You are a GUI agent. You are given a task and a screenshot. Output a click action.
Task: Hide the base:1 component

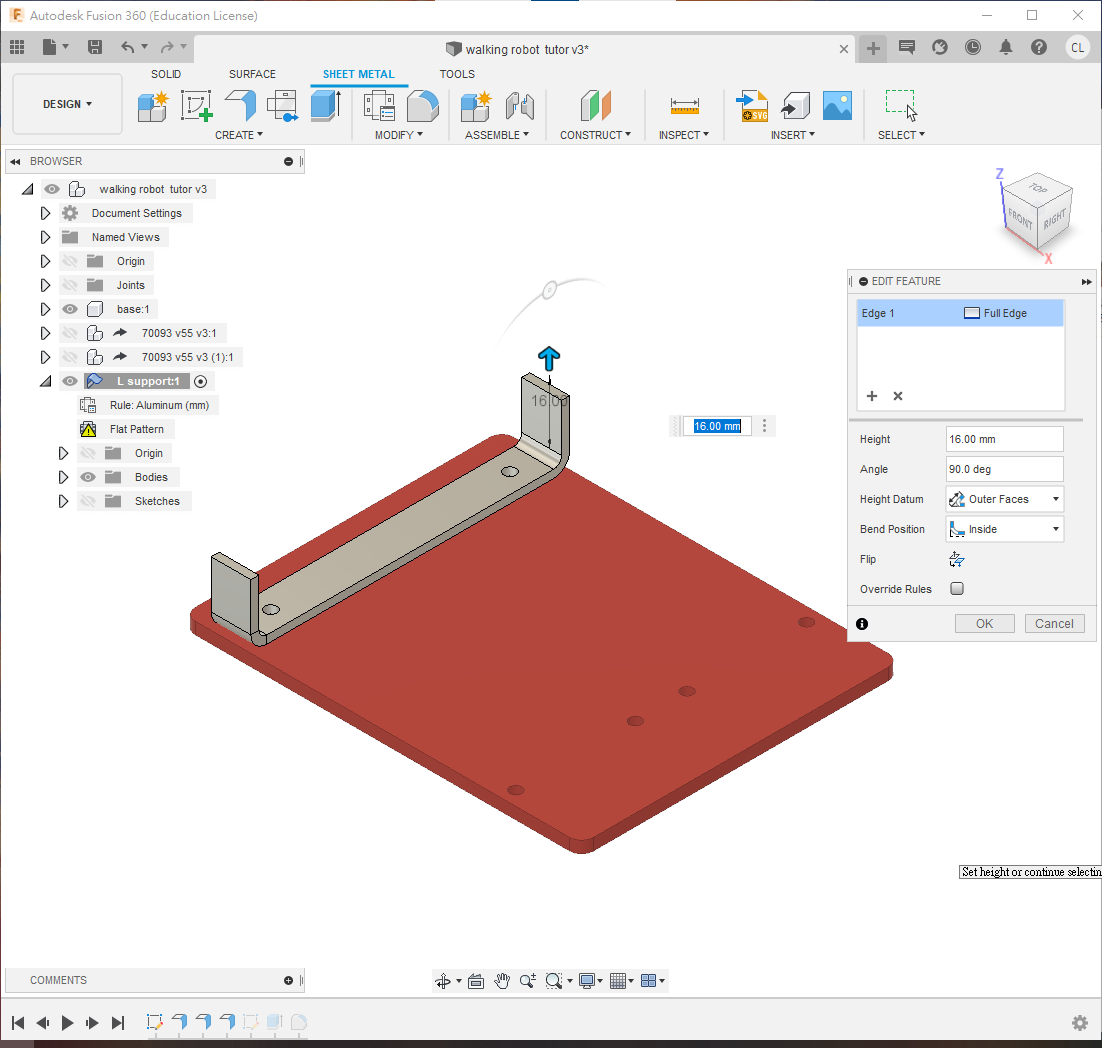70,309
